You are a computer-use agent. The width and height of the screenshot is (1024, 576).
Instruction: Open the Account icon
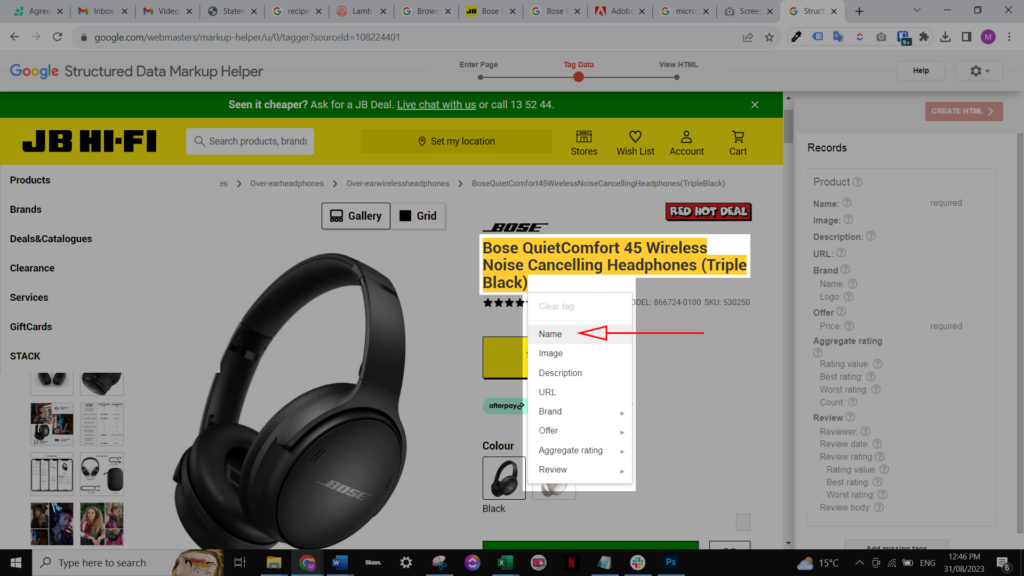pyautogui.click(x=686, y=142)
